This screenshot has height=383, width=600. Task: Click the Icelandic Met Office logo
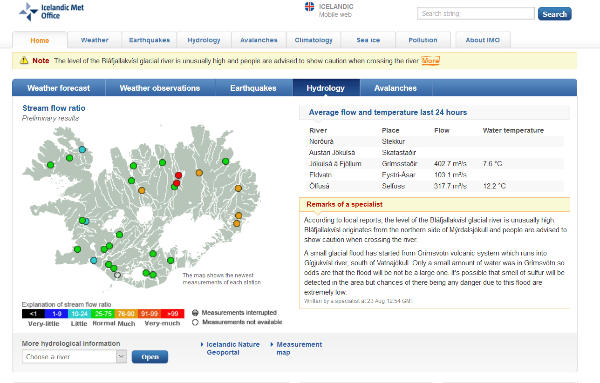(51, 11)
